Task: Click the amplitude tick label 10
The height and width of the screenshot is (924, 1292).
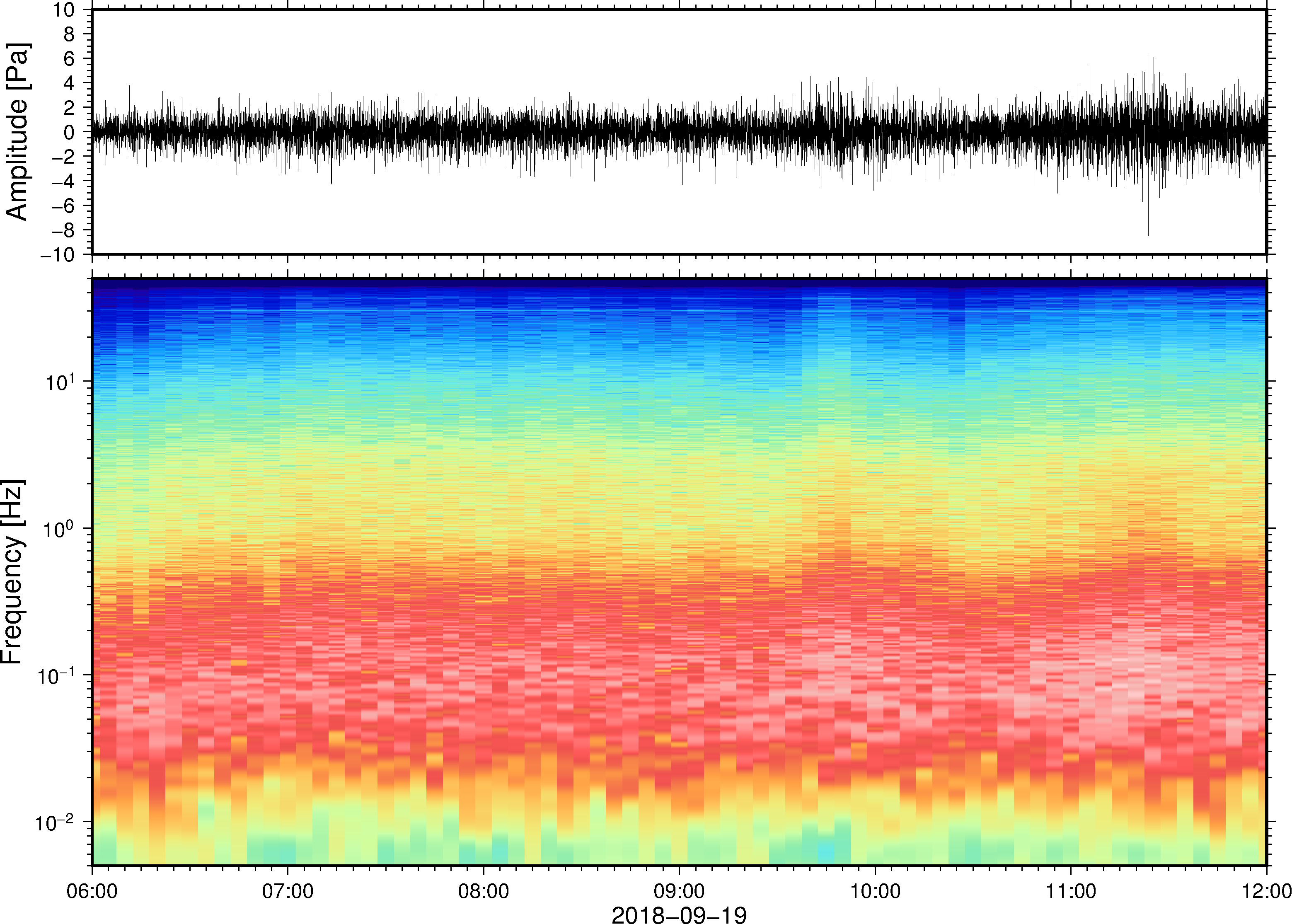Action: pyautogui.click(x=64, y=10)
